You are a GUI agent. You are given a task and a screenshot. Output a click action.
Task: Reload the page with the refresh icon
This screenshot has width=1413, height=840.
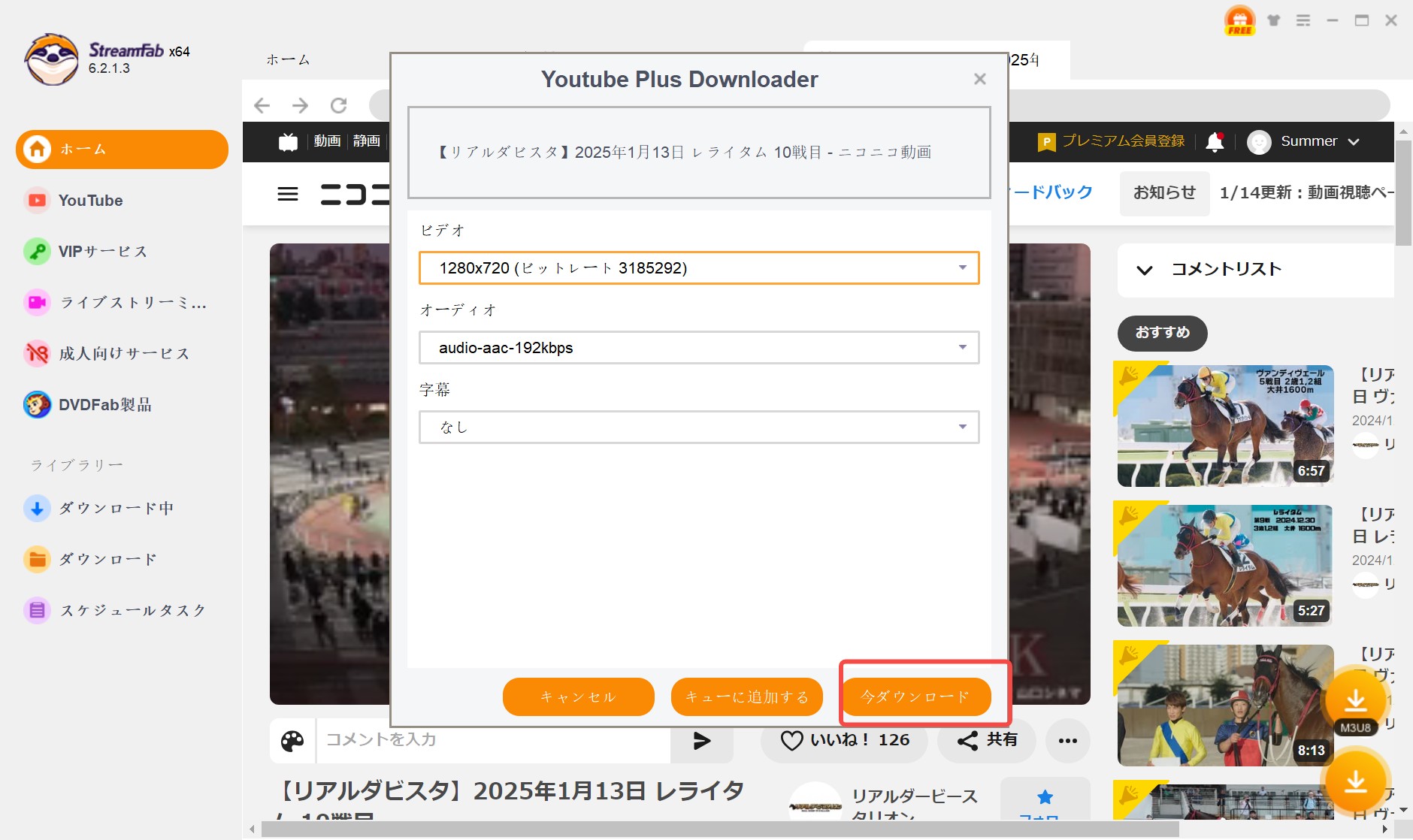[x=339, y=105]
